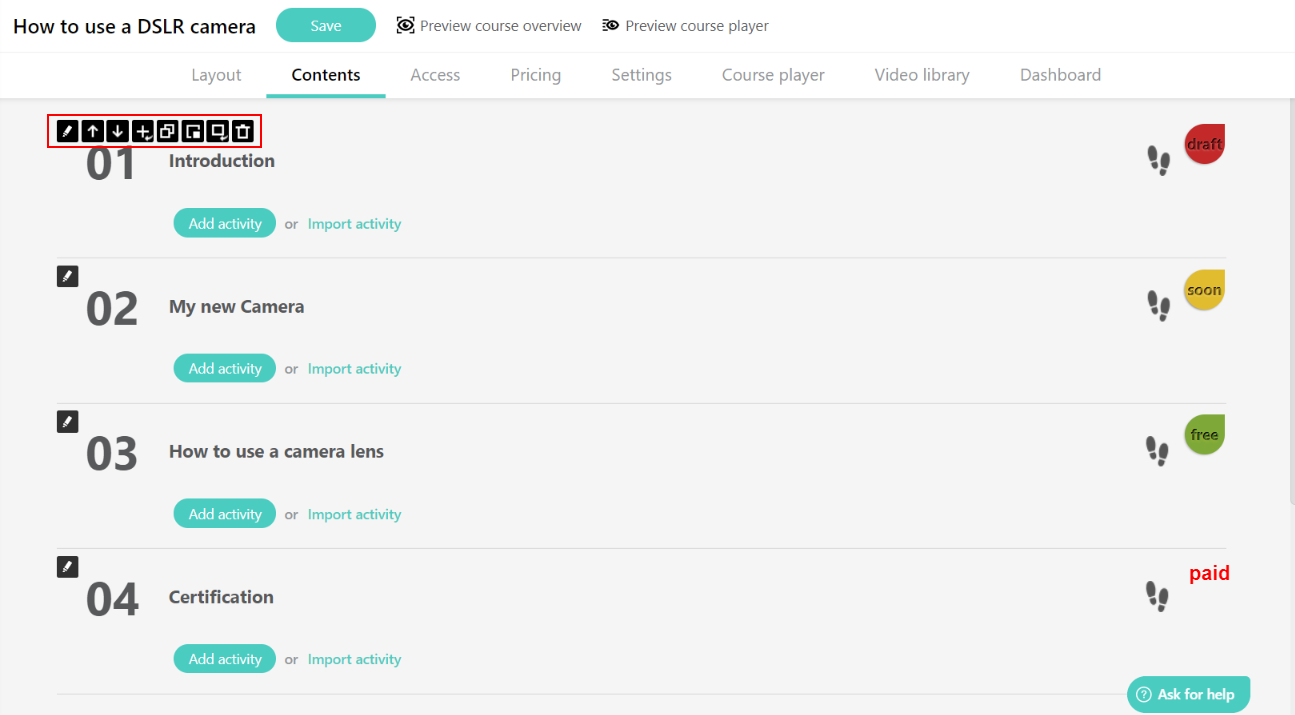Screen dimensions: 1295x715
Task: Move the Introduction chapter down using the arrow icon
Action: [x=117, y=131]
